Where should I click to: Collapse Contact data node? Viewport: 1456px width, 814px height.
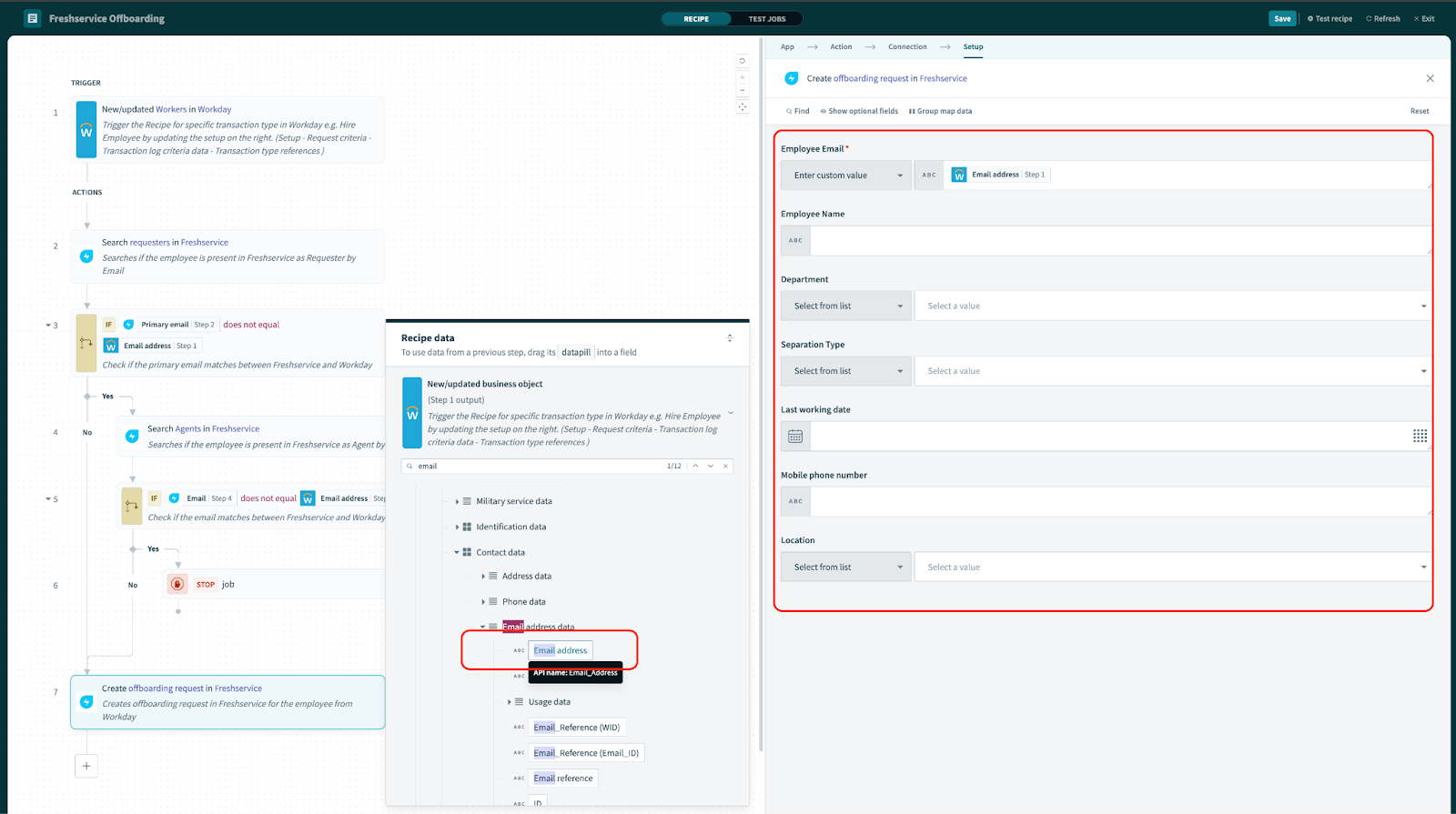(x=457, y=552)
